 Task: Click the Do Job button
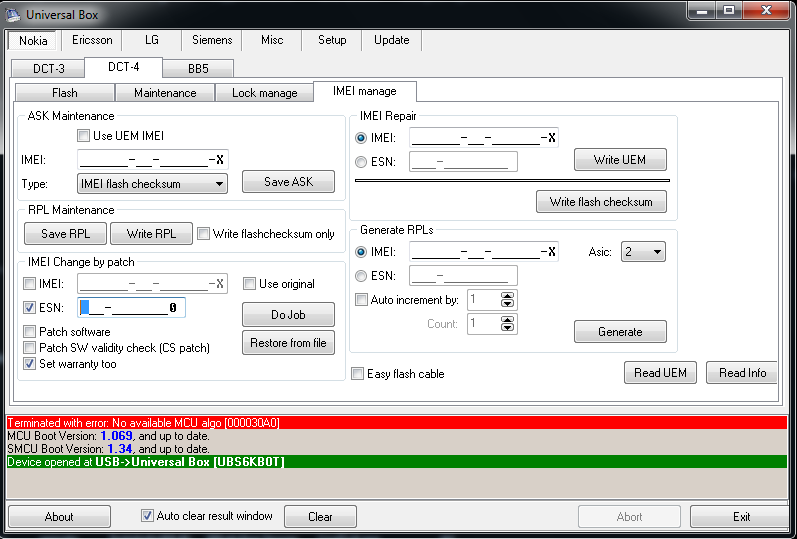pos(288,315)
